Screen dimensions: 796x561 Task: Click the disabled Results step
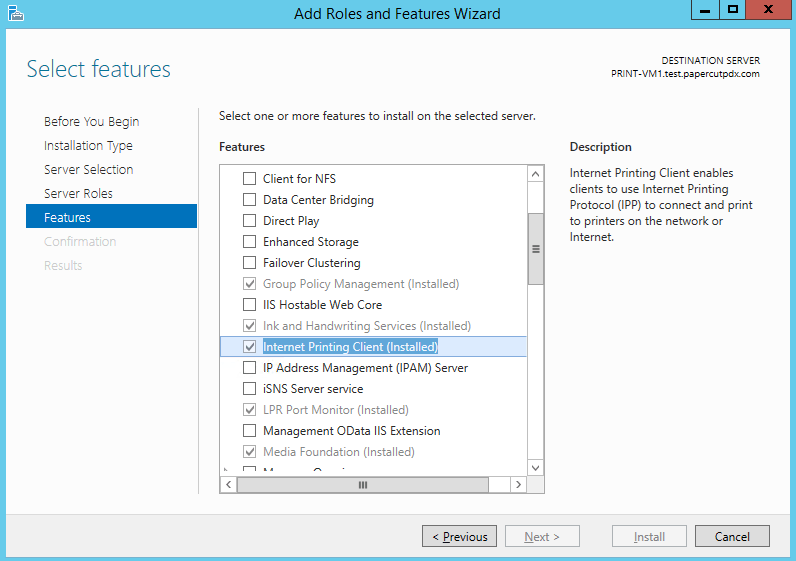(x=63, y=266)
